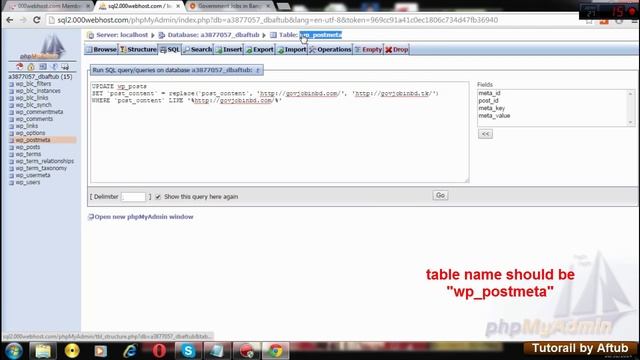The image size is (640, 360).
Task: Select meta_id in the Fields list
Action: (489, 93)
